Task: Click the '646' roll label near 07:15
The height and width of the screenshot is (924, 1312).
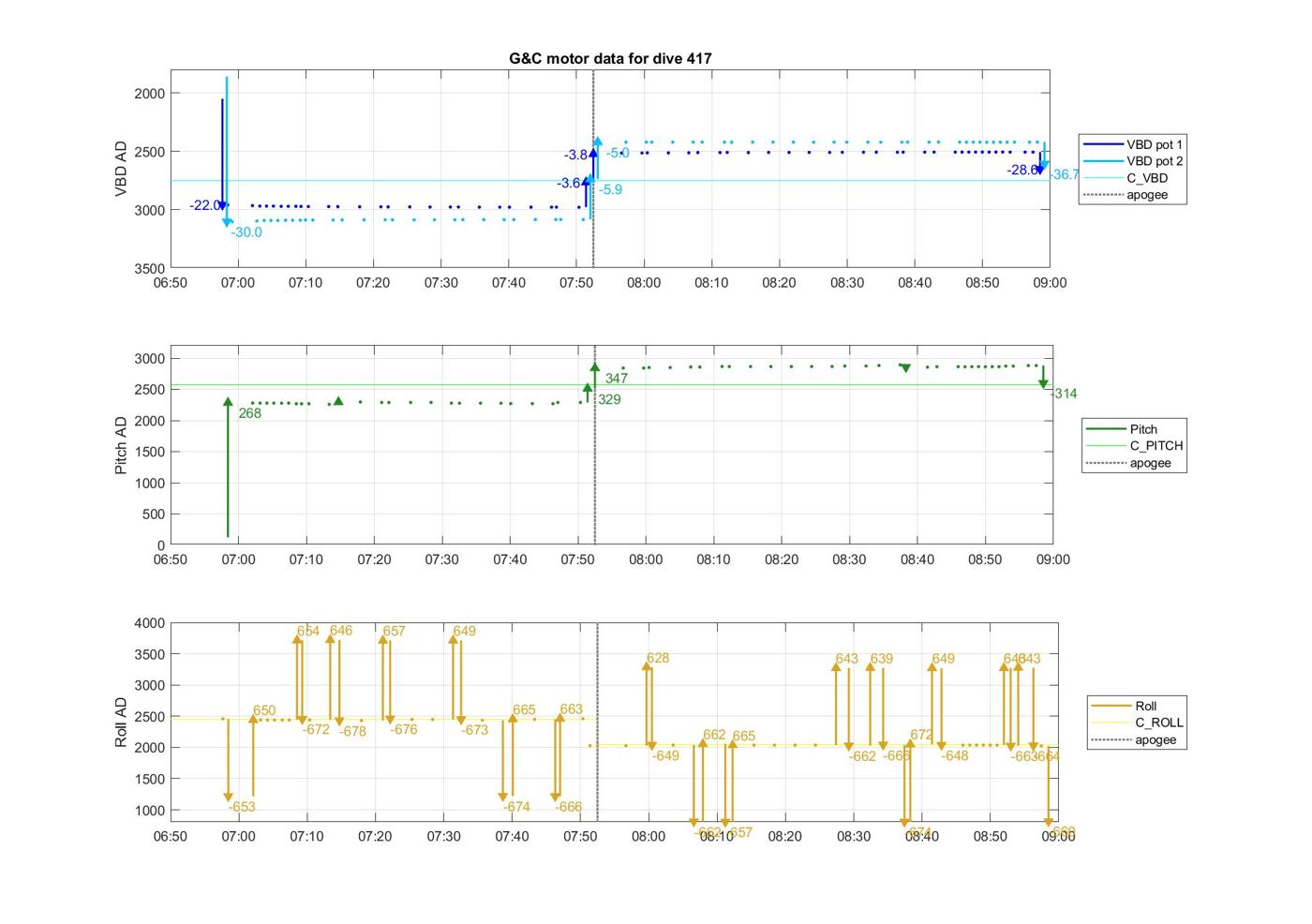Action: (x=341, y=631)
